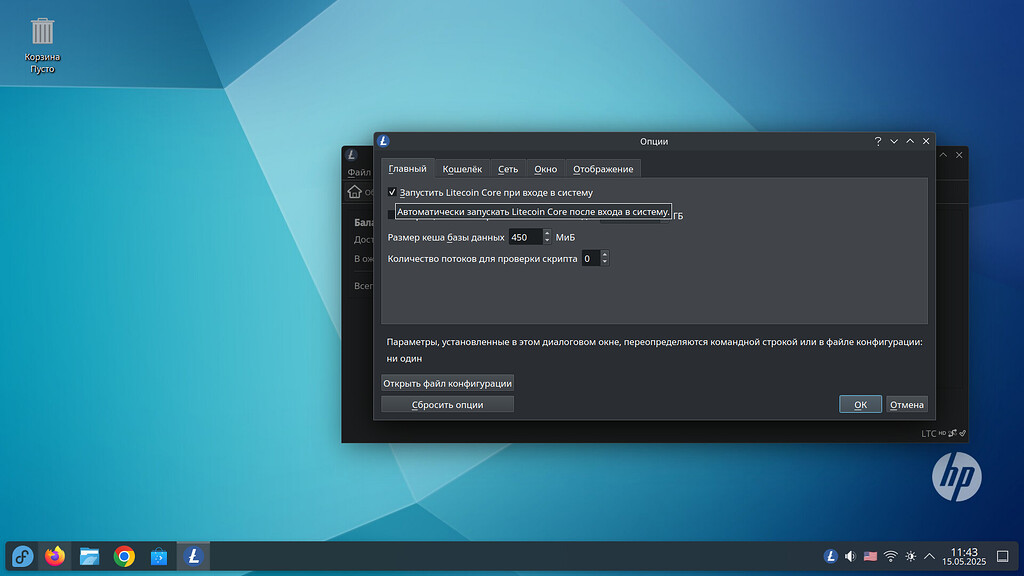The height and width of the screenshot is (576, 1024).
Task: Launch Firefox from the taskbar
Action: click(55, 556)
